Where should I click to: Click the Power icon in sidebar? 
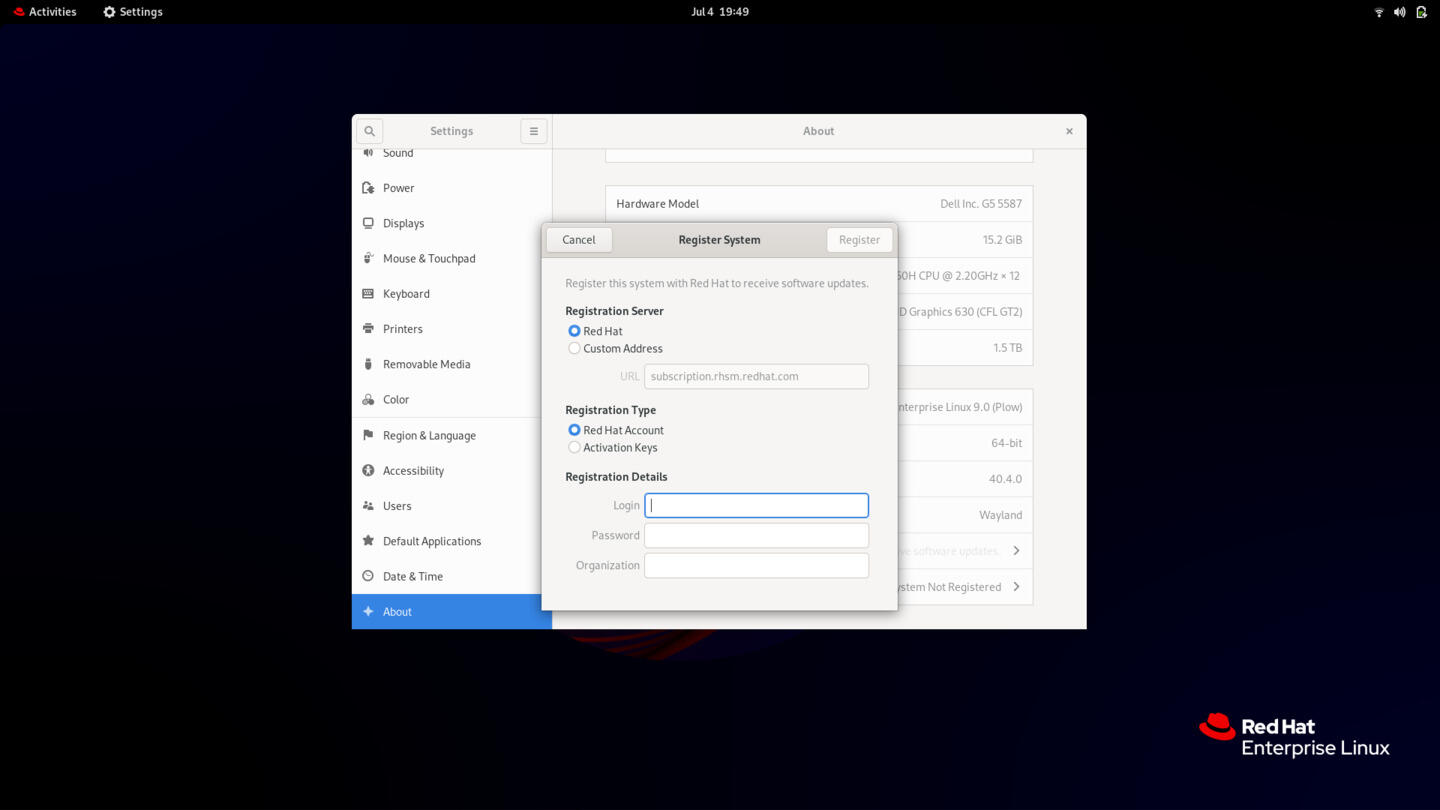tap(368, 188)
